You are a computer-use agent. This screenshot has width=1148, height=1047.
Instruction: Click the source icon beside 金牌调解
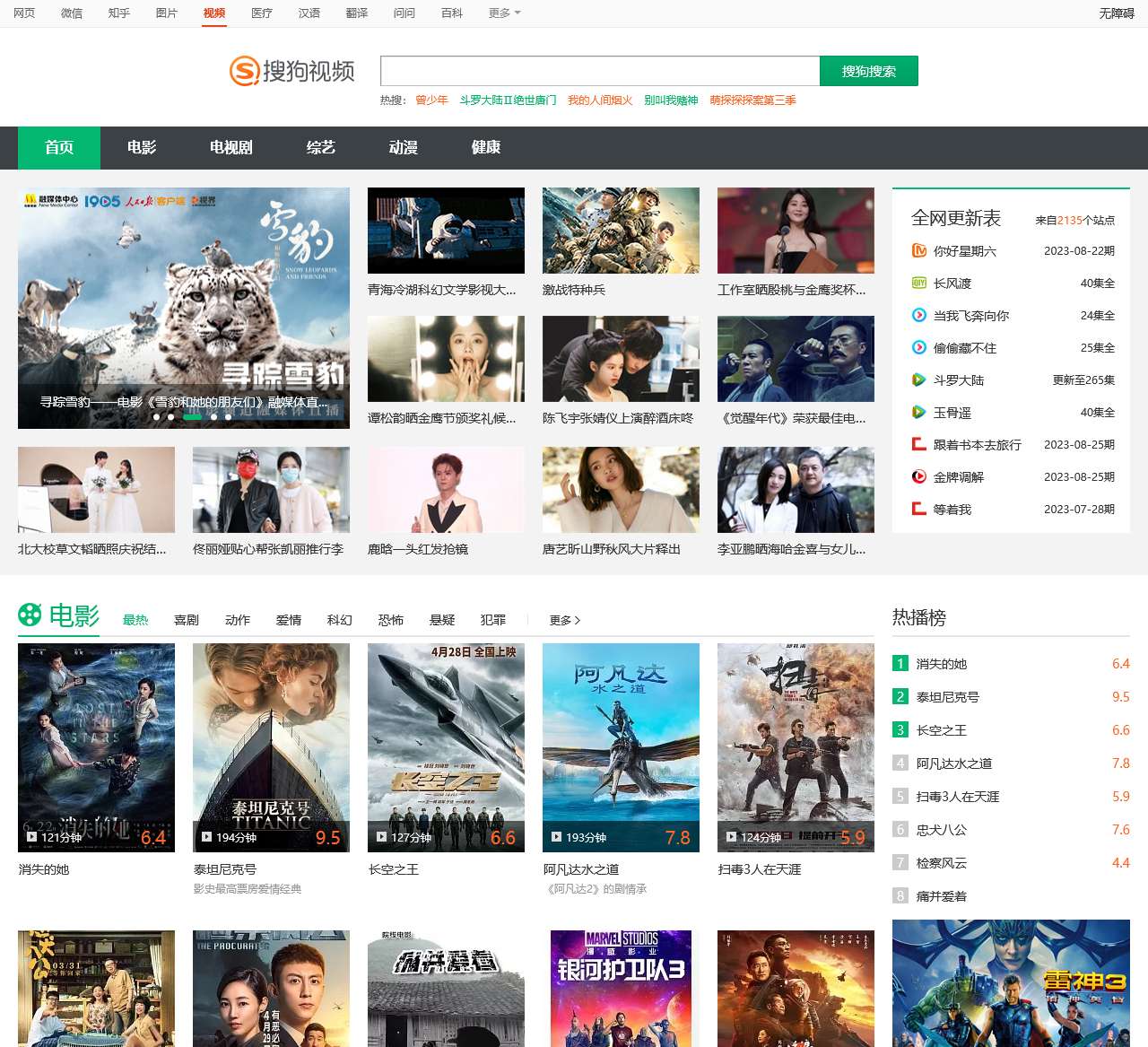point(918,477)
